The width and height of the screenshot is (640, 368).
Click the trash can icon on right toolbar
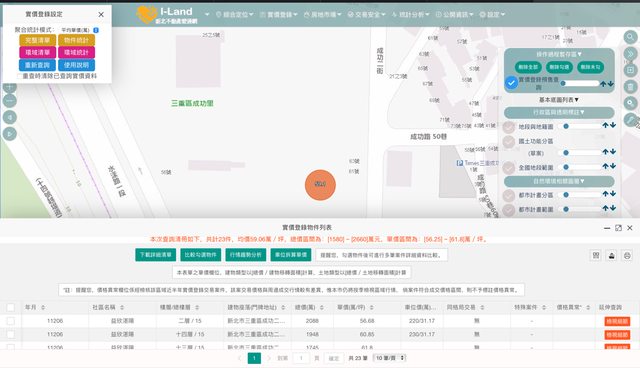(630, 86)
